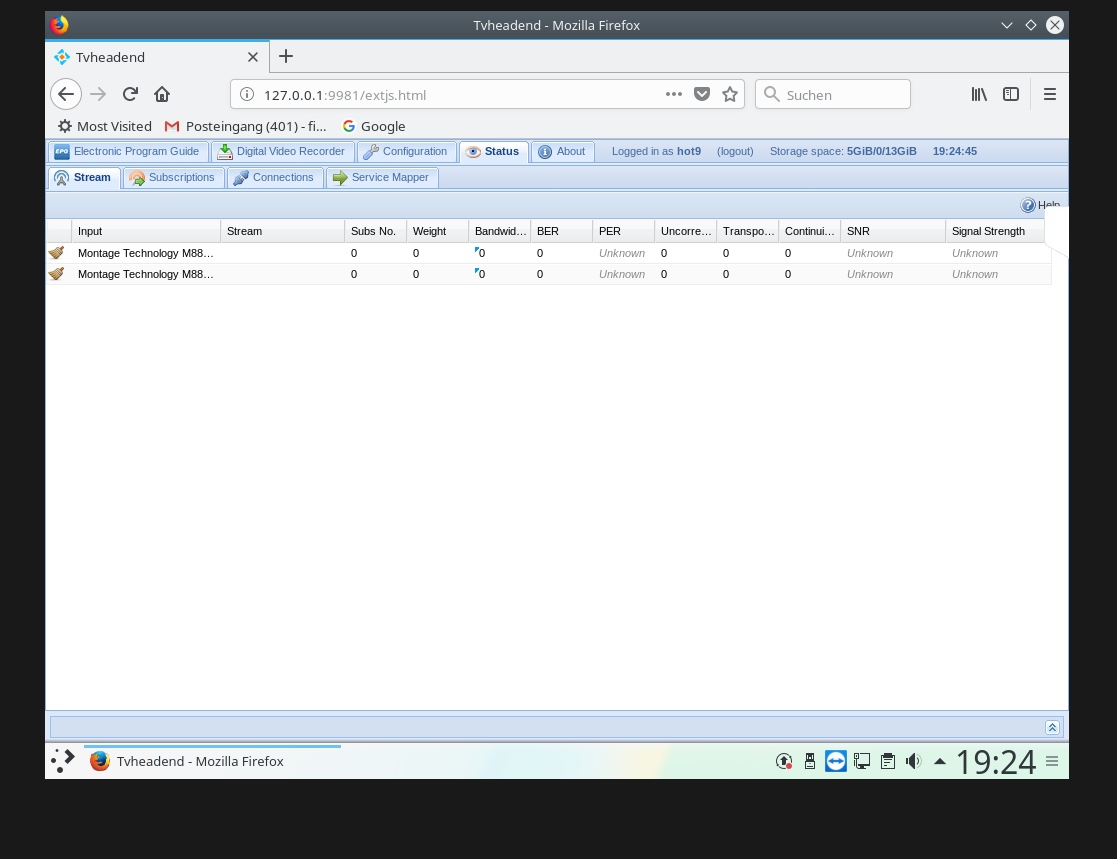This screenshot has width=1117, height=859.
Task: Open the KDE application launcher
Action: pyautogui.click(x=63, y=761)
